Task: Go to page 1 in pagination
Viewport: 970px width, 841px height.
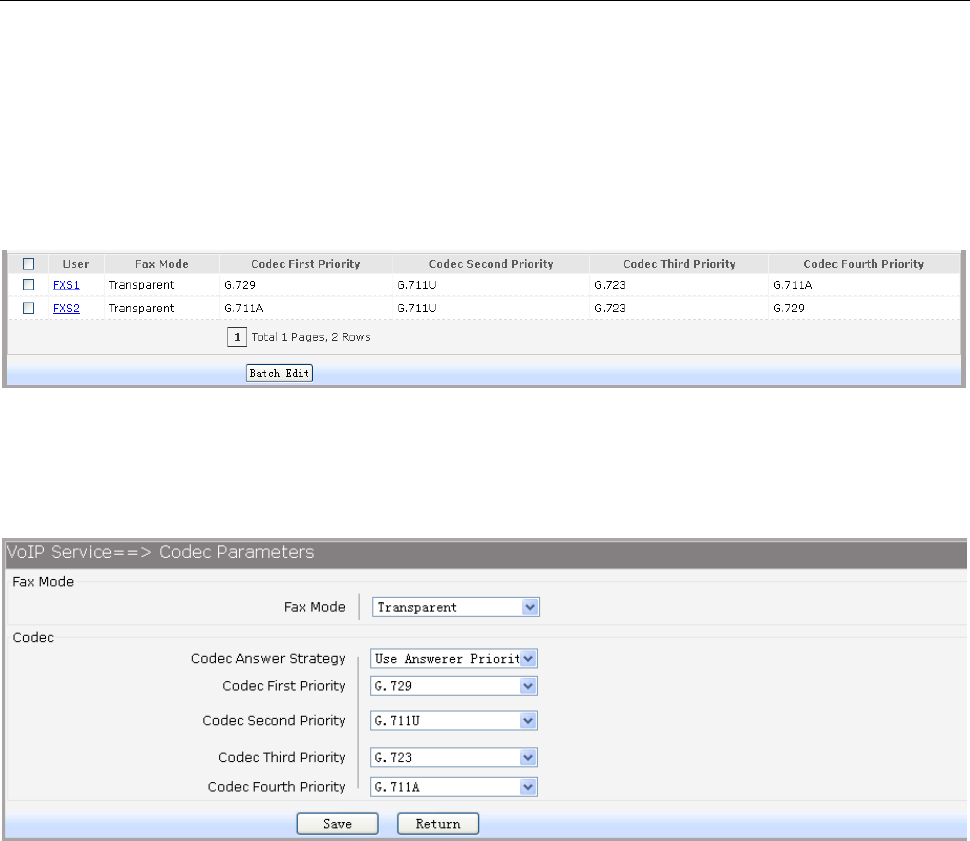Action: [237, 337]
